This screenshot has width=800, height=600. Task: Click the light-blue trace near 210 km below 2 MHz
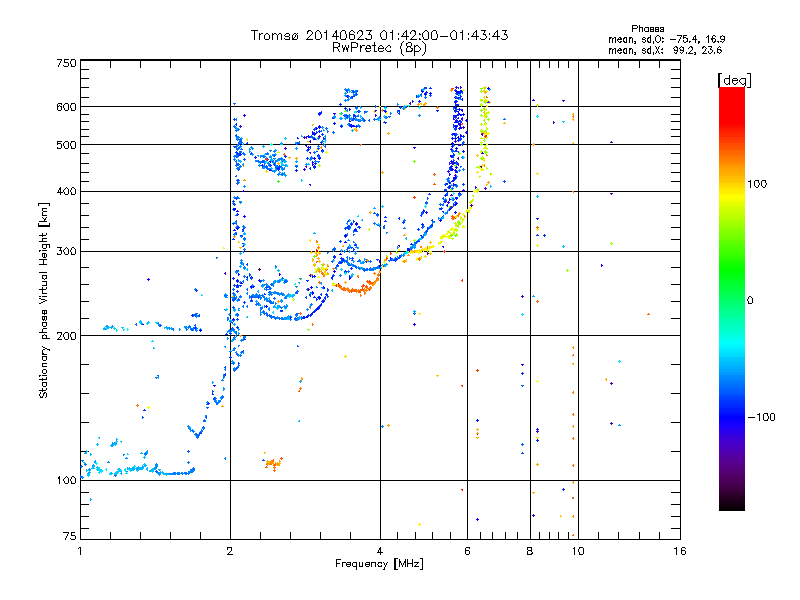[x=152, y=327]
